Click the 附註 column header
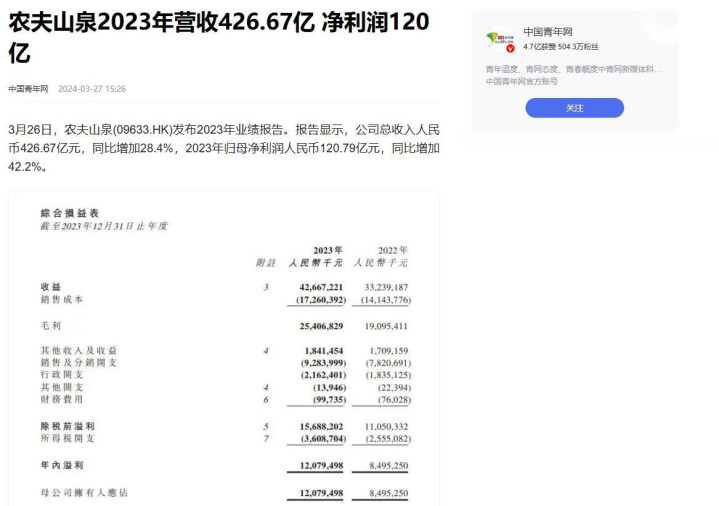719x506 pixels. [x=266, y=263]
